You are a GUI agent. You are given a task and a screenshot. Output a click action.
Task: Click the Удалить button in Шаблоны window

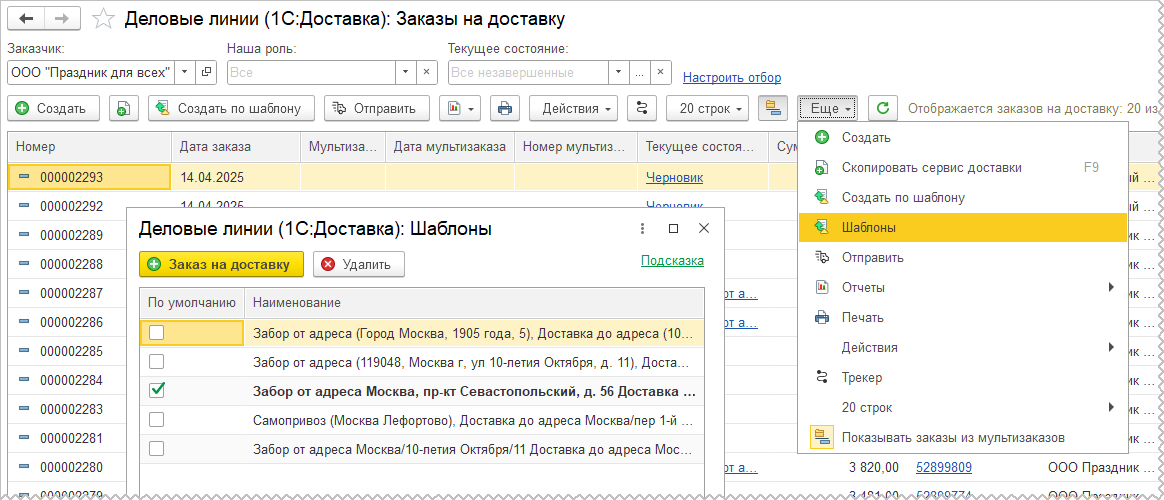pyautogui.click(x=358, y=264)
